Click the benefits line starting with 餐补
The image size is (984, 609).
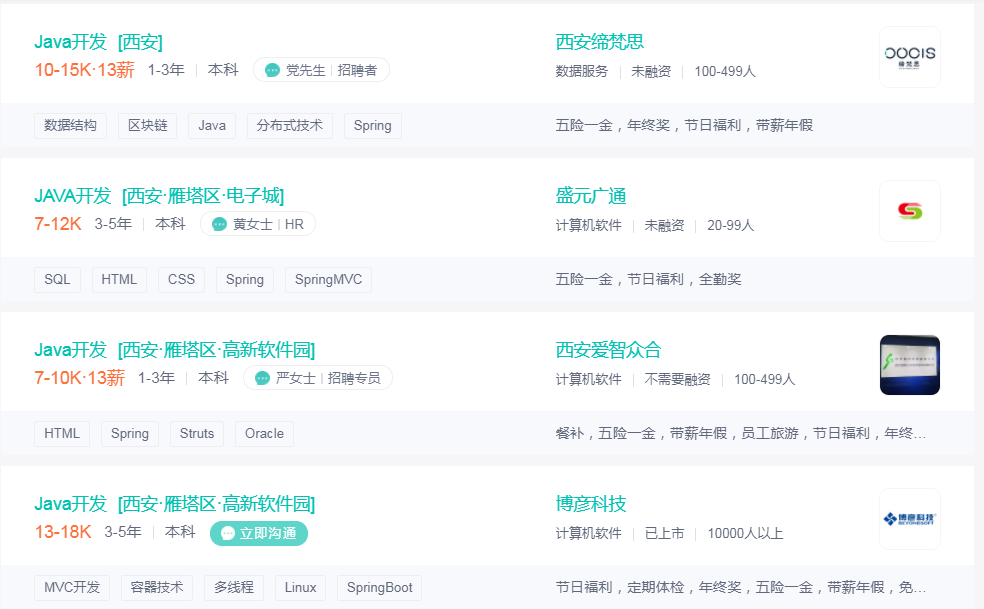point(741,433)
